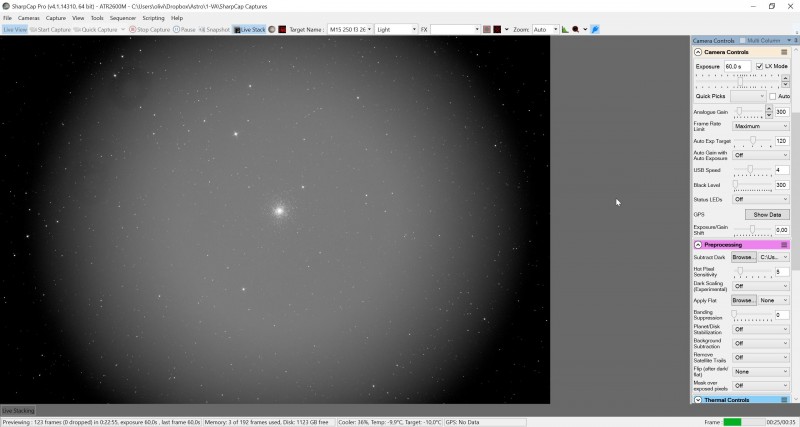The height and width of the screenshot is (427, 800).
Task: Click the gray-brown swatch toolbar icon
Action: click(x=487, y=30)
